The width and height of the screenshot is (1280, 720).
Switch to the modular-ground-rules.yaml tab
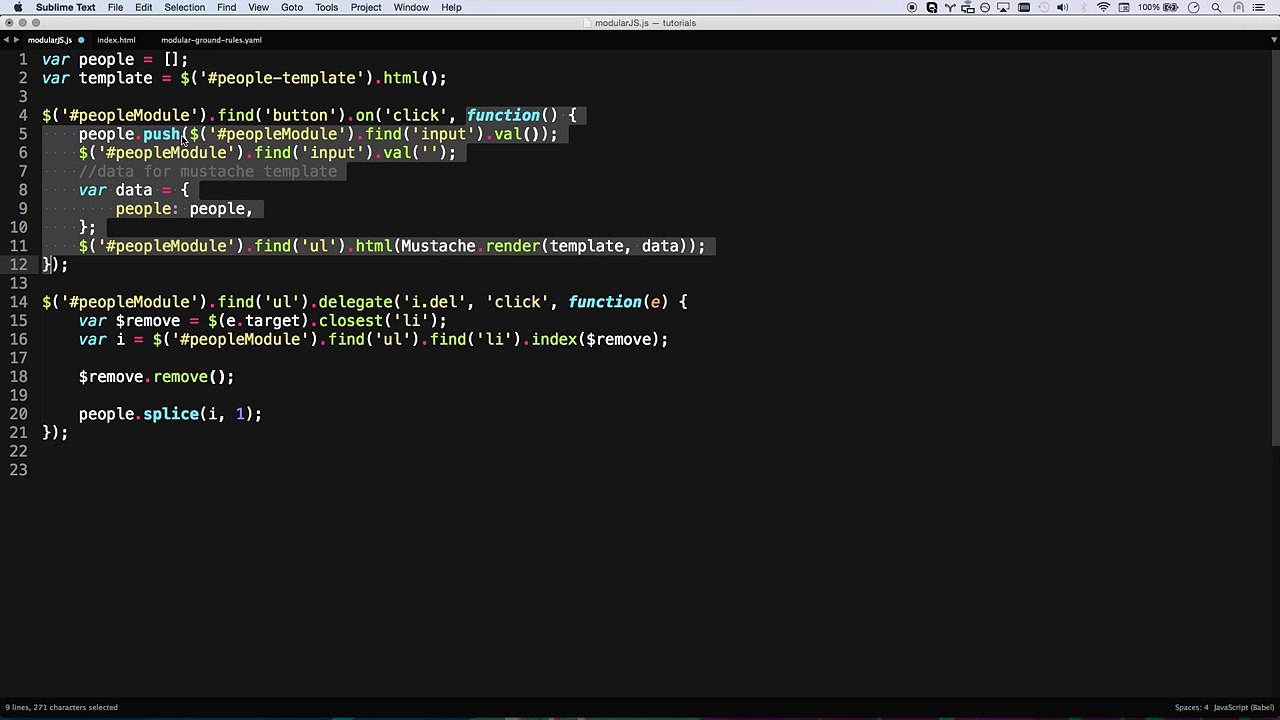211,40
